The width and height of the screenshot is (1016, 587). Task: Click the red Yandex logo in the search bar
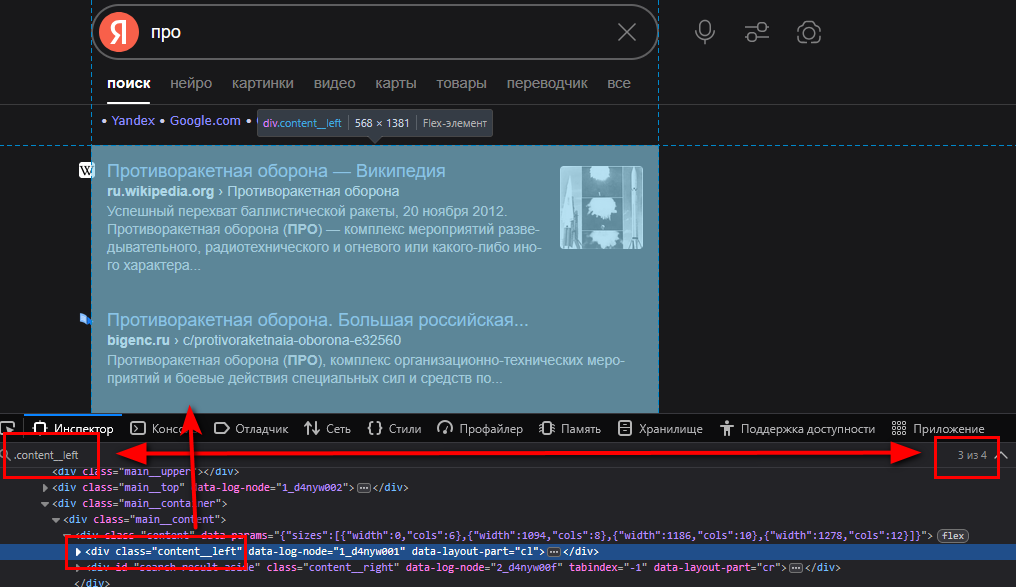[x=119, y=32]
